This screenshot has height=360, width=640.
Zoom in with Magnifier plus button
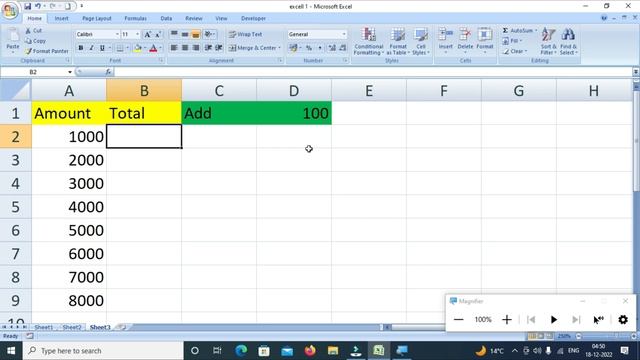(x=507, y=320)
